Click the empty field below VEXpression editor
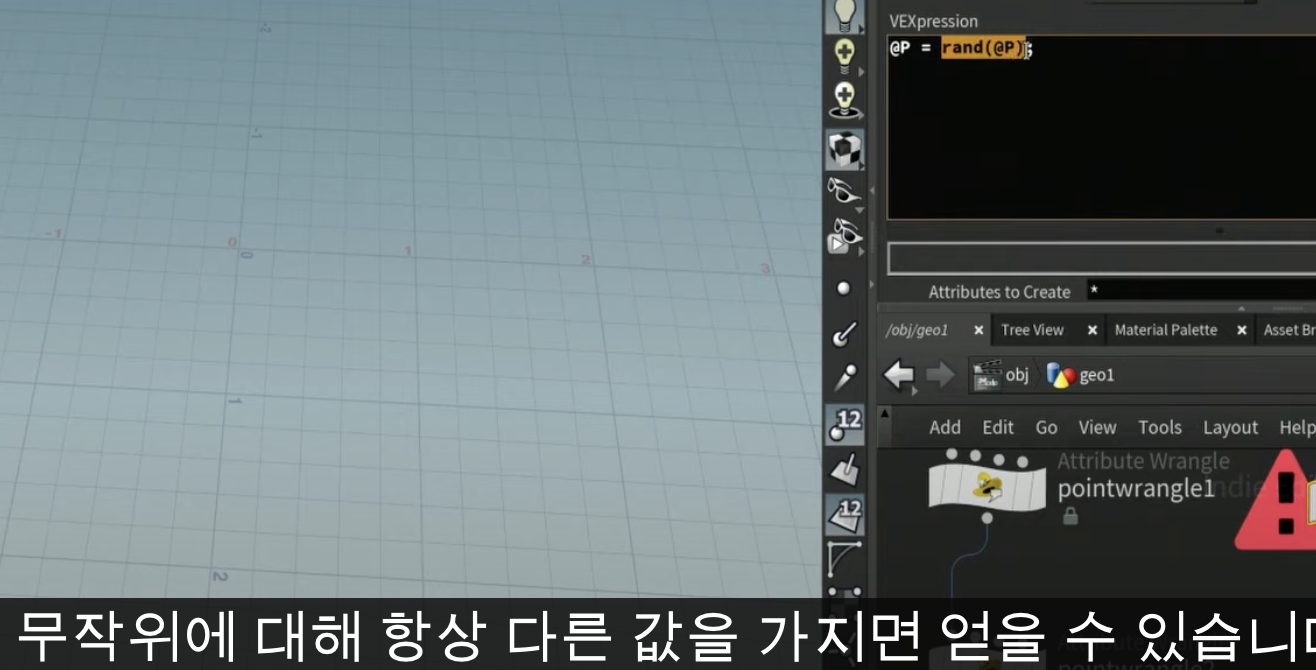 click(x=1101, y=259)
